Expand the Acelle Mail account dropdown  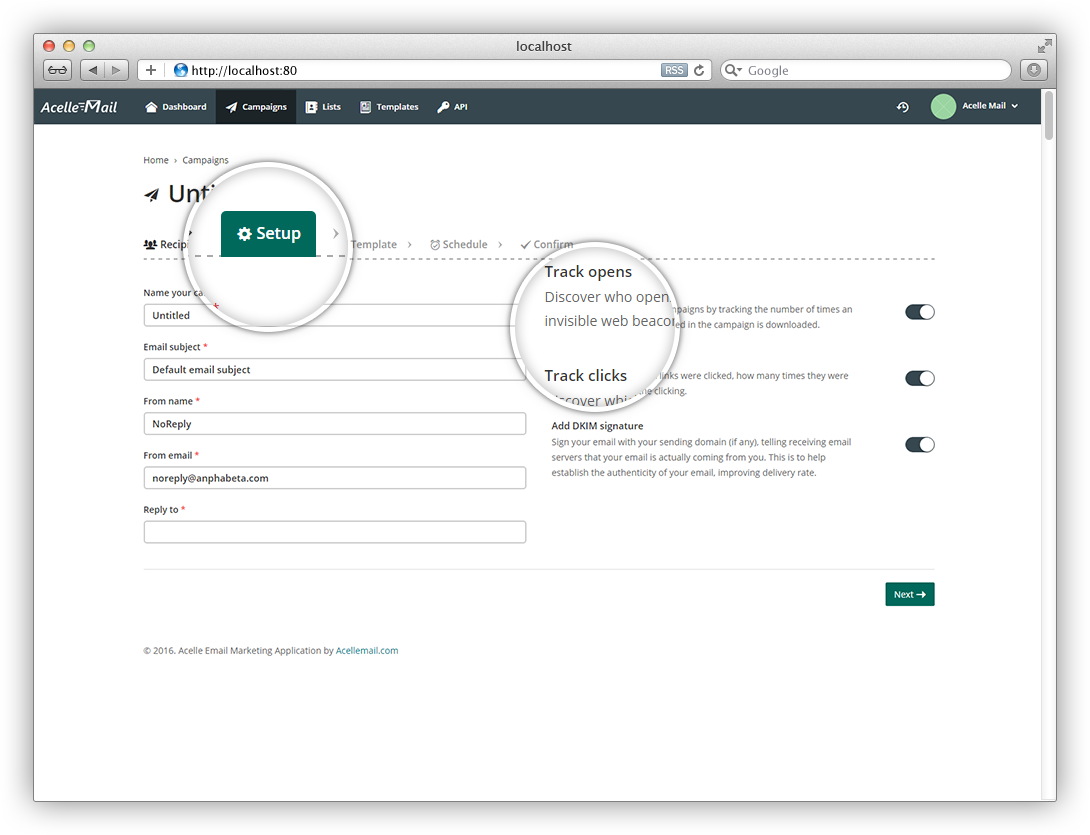991,106
